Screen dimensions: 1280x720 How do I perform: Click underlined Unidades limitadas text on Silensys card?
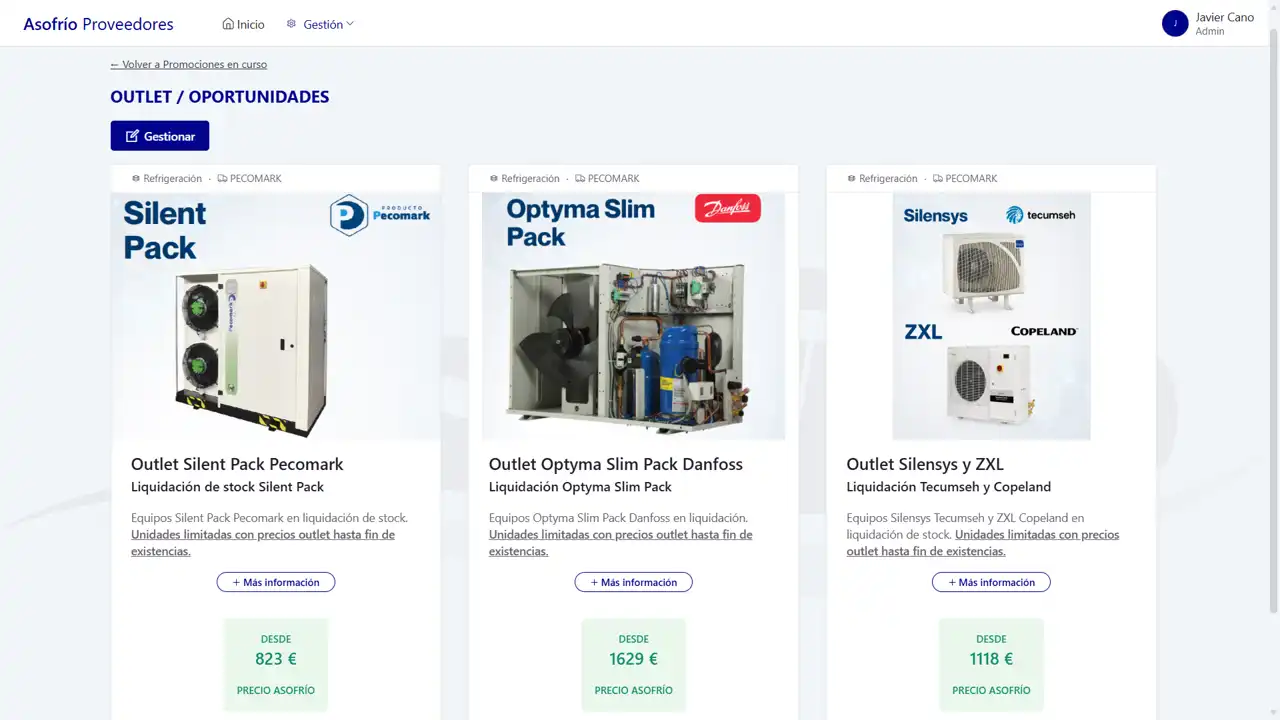[983, 543]
